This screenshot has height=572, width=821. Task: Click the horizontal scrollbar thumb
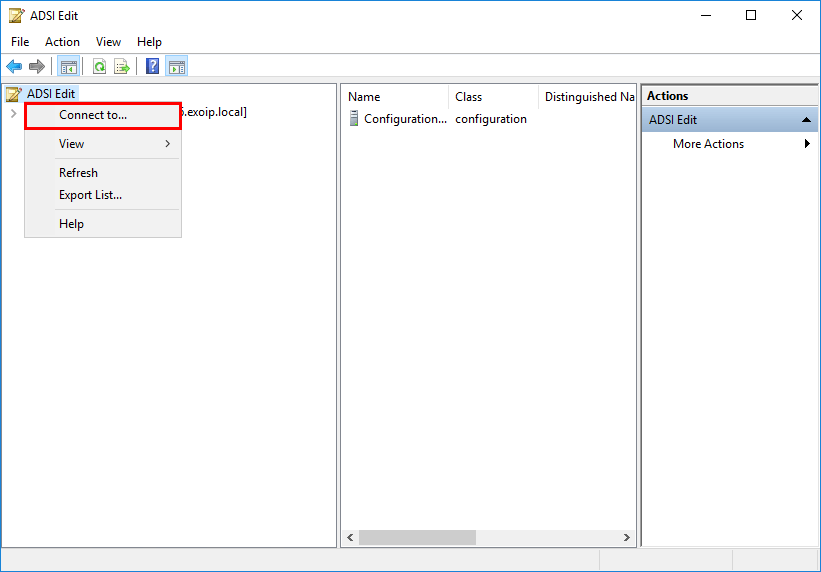417,537
